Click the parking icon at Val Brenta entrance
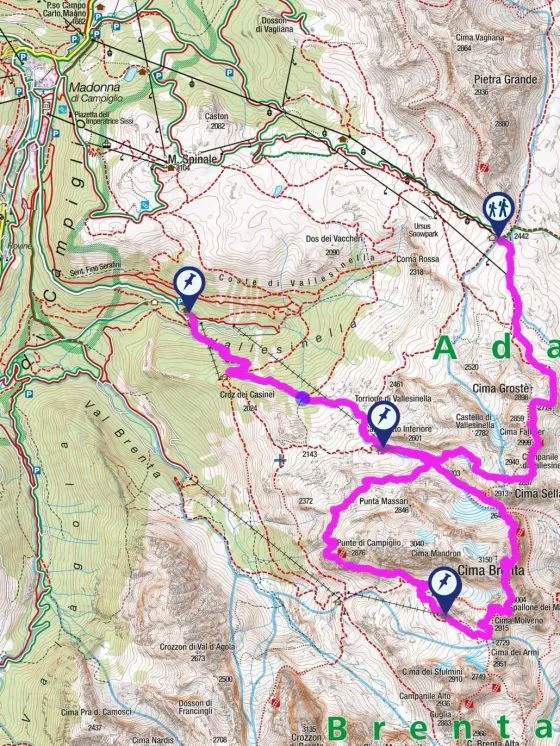 point(29,393)
